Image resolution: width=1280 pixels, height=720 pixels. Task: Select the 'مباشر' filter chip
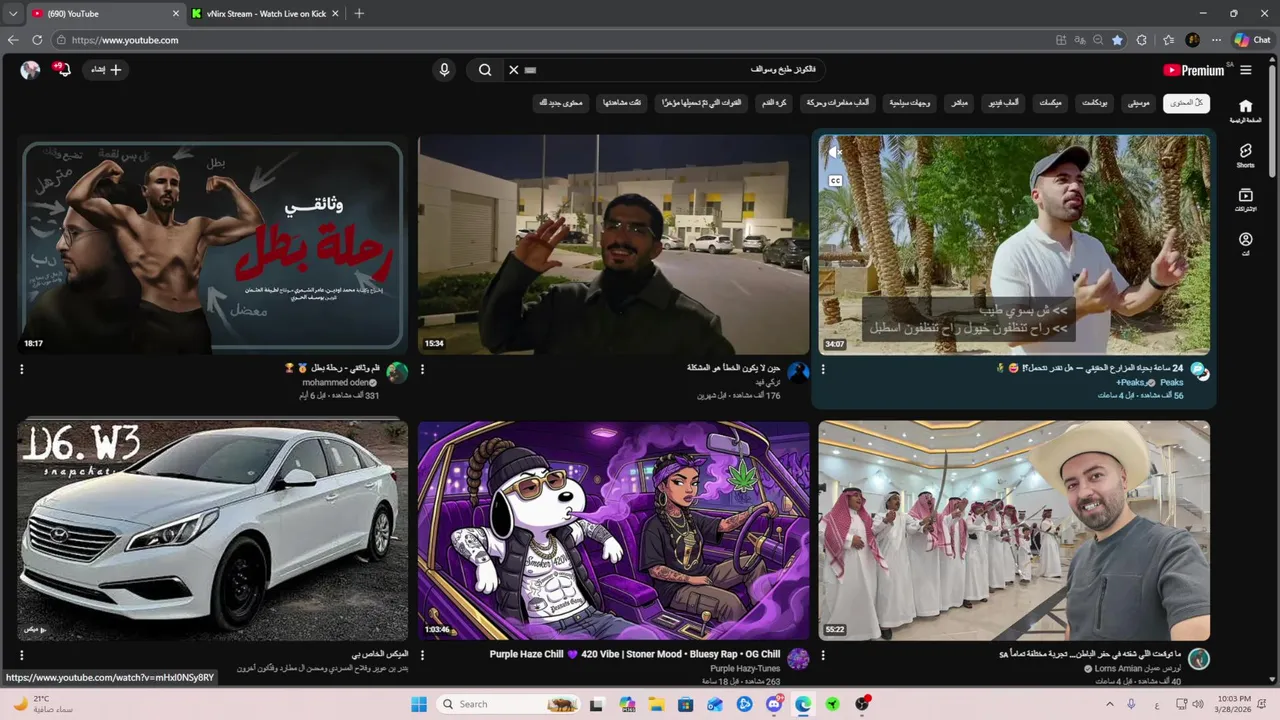[x=958, y=103]
